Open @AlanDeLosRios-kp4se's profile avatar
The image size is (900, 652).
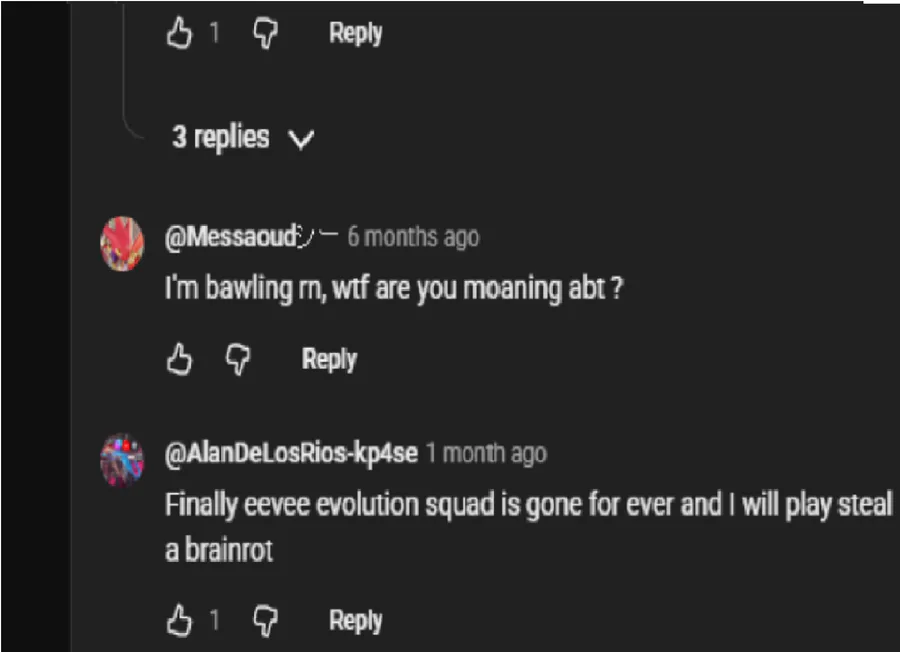122,459
